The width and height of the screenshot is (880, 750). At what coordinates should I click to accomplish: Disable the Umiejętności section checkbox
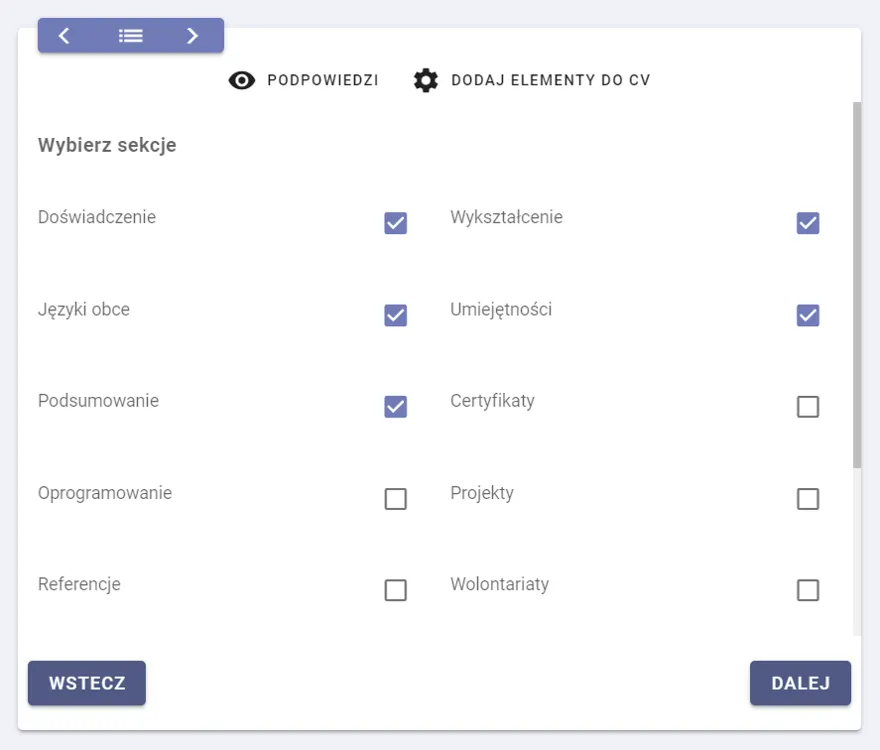808,316
